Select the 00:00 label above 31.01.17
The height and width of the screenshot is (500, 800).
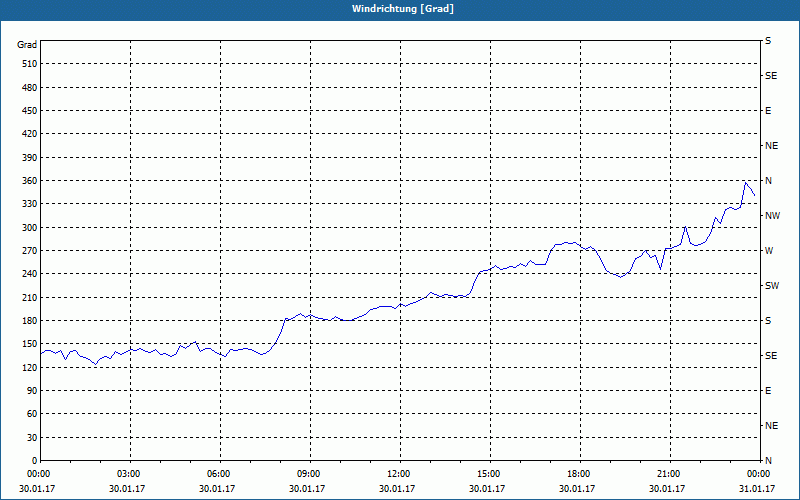tap(758, 474)
